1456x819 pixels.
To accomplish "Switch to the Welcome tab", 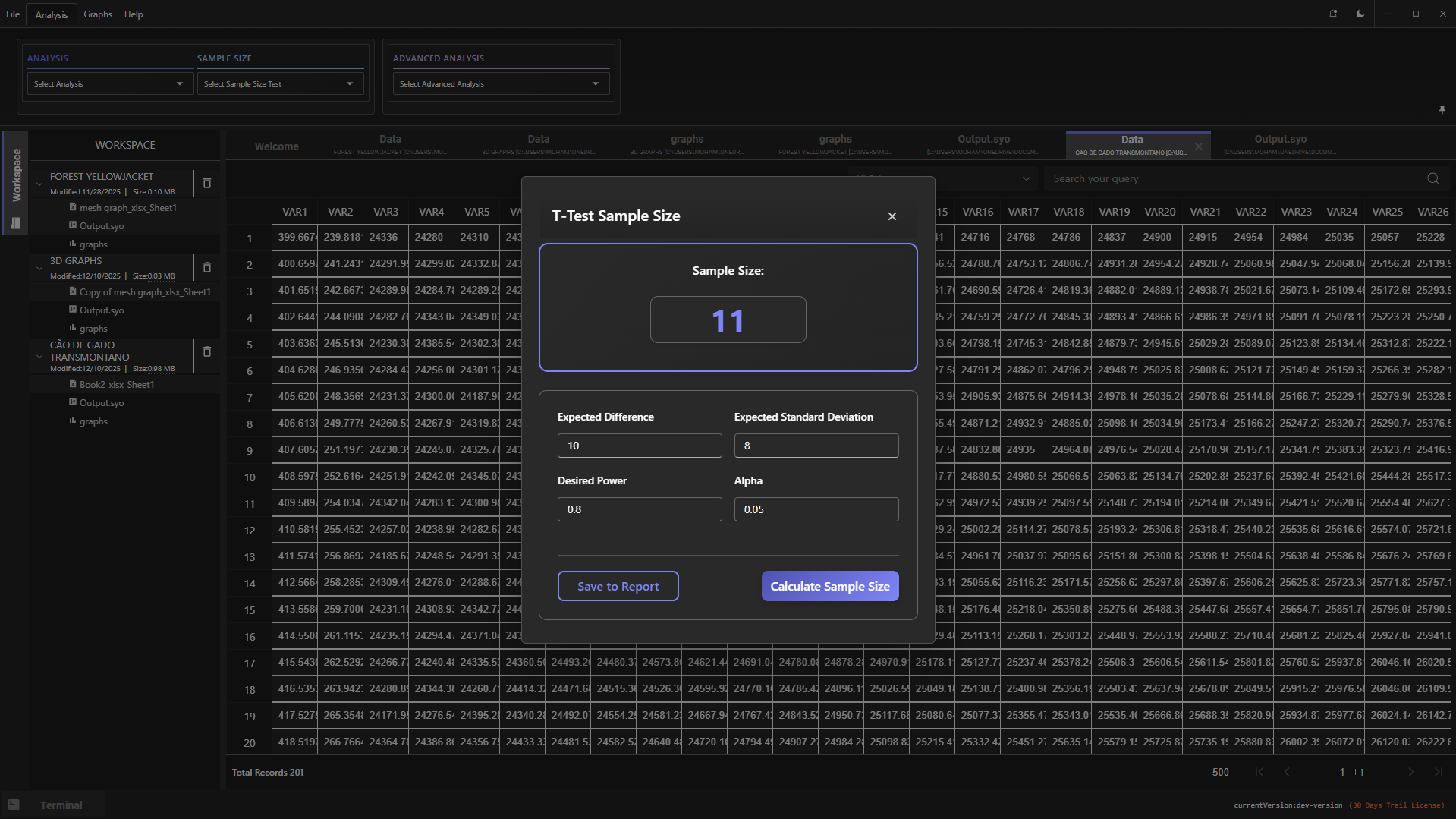I will click(x=276, y=146).
